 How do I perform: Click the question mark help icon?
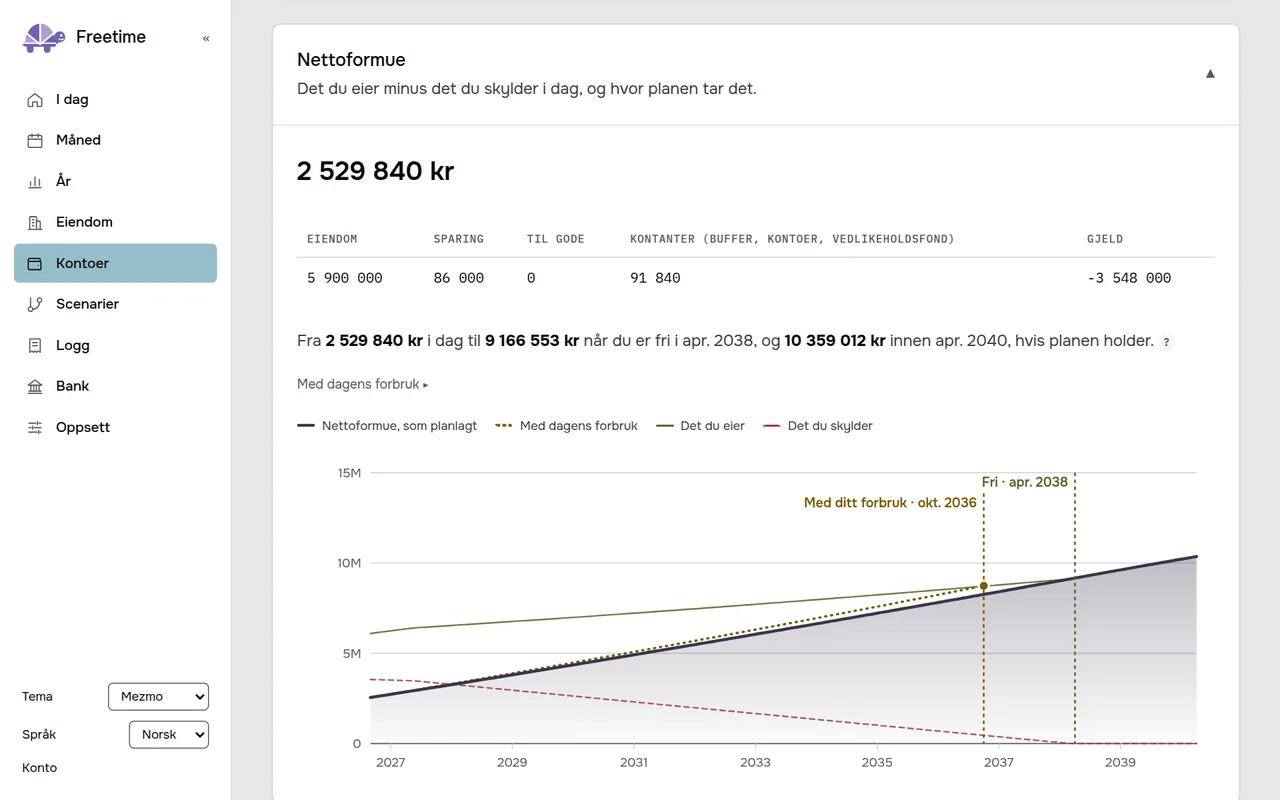pos(1166,342)
